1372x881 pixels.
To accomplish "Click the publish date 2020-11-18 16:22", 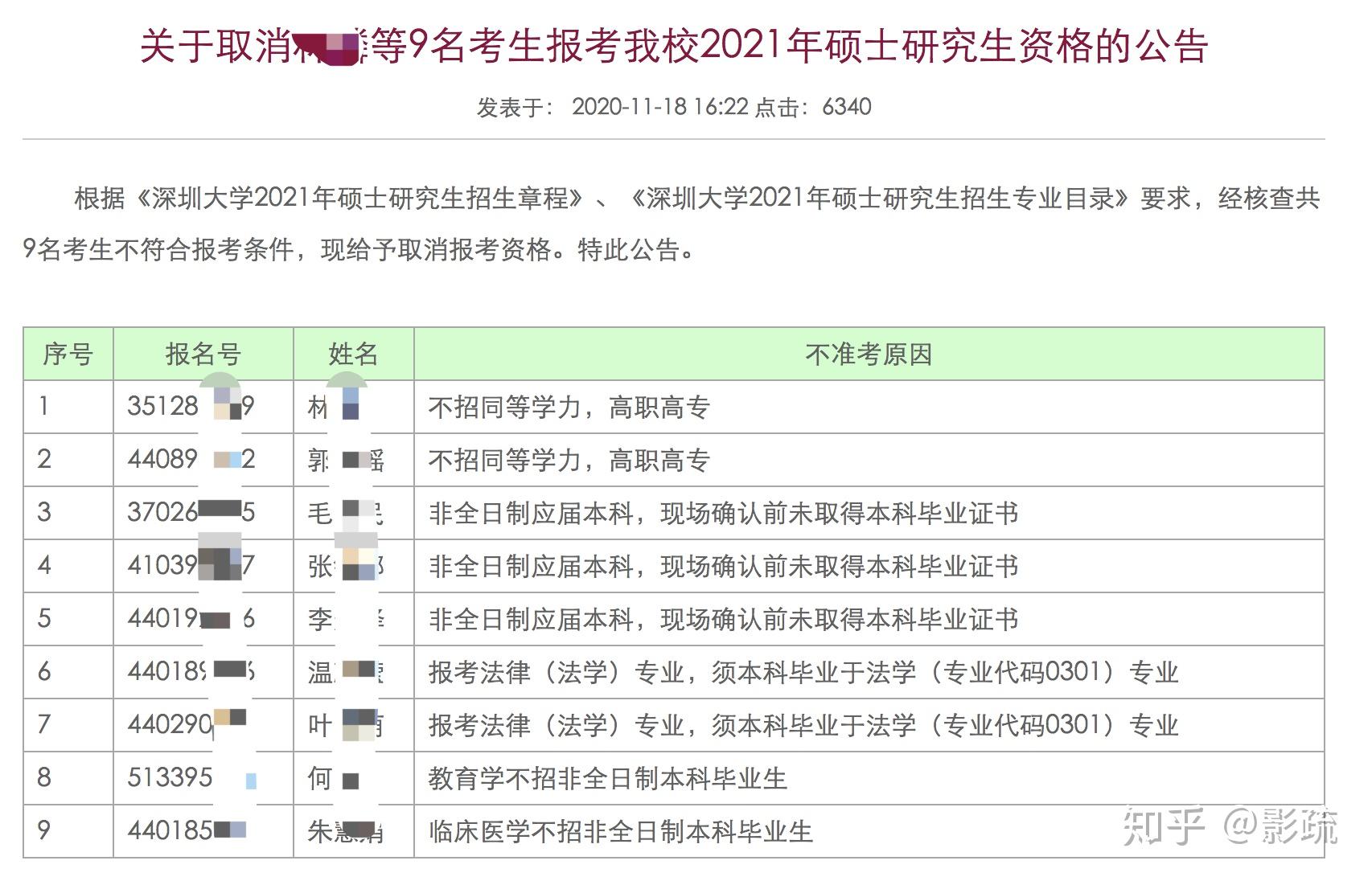I will tap(659, 107).
